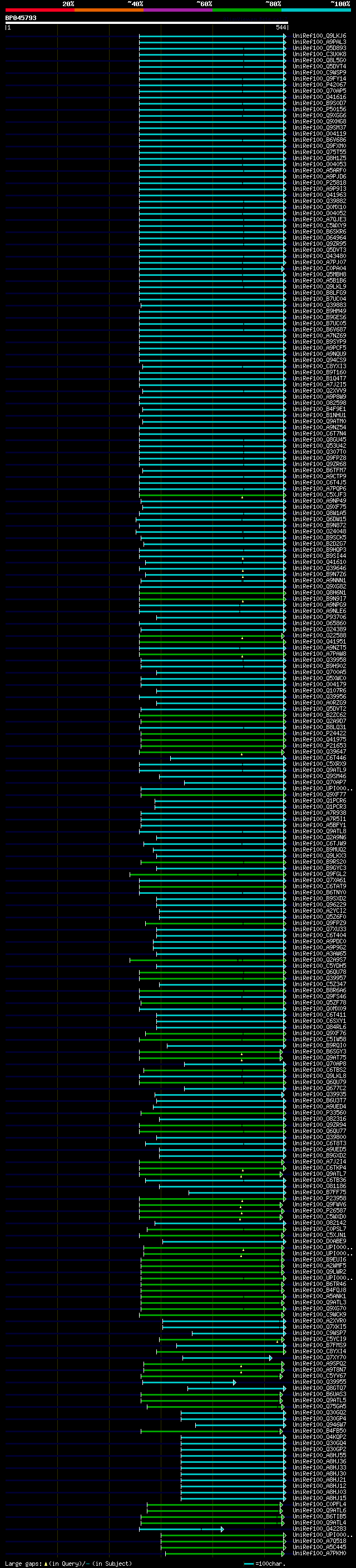Click hit label UniRef100_Q39955
The width and height of the screenshot is (356, 1568).
[x=319, y=1382]
